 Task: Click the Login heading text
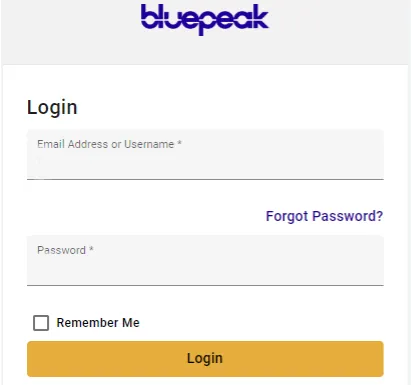click(x=52, y=108)
